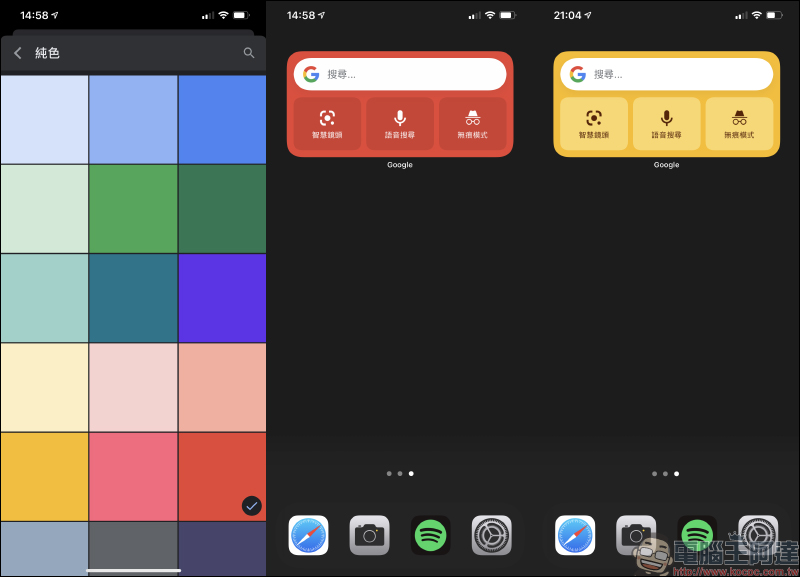Open Safari in middle screen dock
The image size is (800, 577).
308,535
